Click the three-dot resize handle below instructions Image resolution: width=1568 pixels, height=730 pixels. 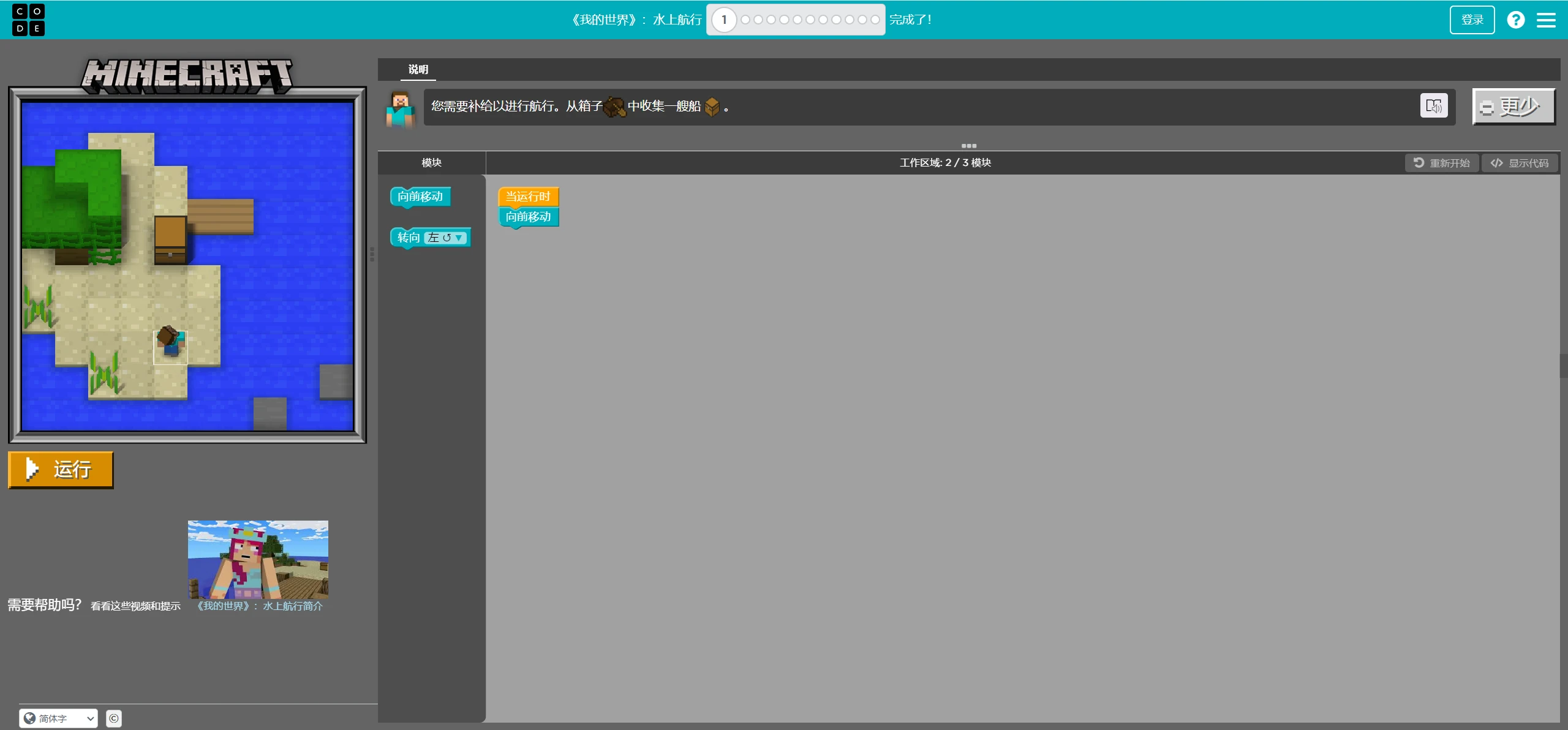tap(969, 146)
